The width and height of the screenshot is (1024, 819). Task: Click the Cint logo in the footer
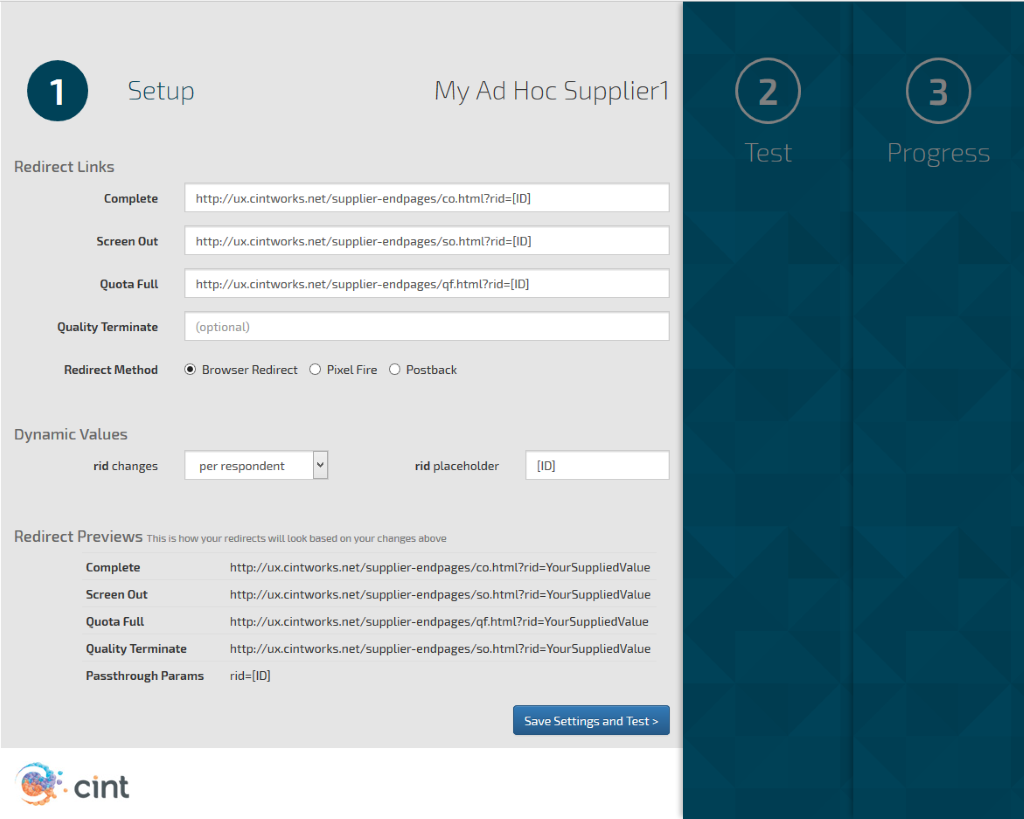click(x=73, y=783)
